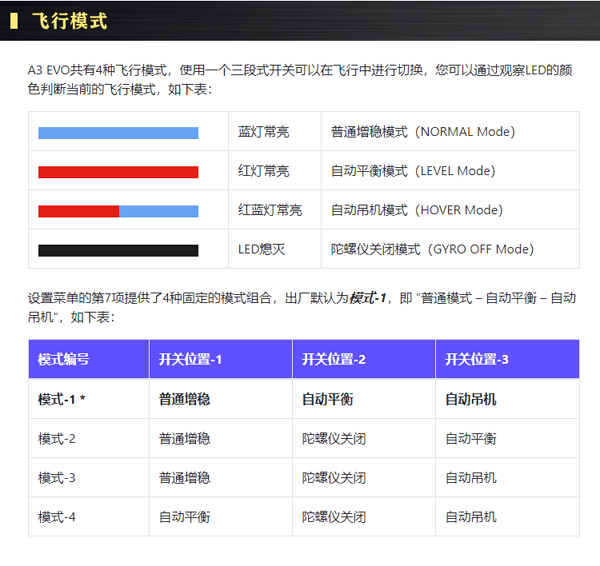
Task: Click the 开关位置-3 column header
Action: [x=477, y=359]
